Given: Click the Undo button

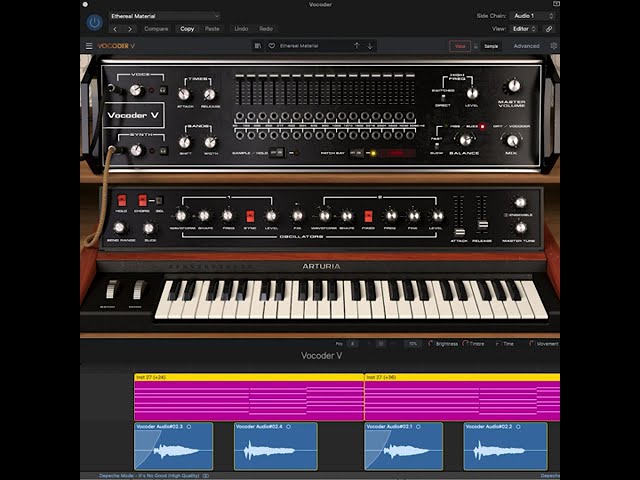Looking at the screenshot, I should (241, 29).
